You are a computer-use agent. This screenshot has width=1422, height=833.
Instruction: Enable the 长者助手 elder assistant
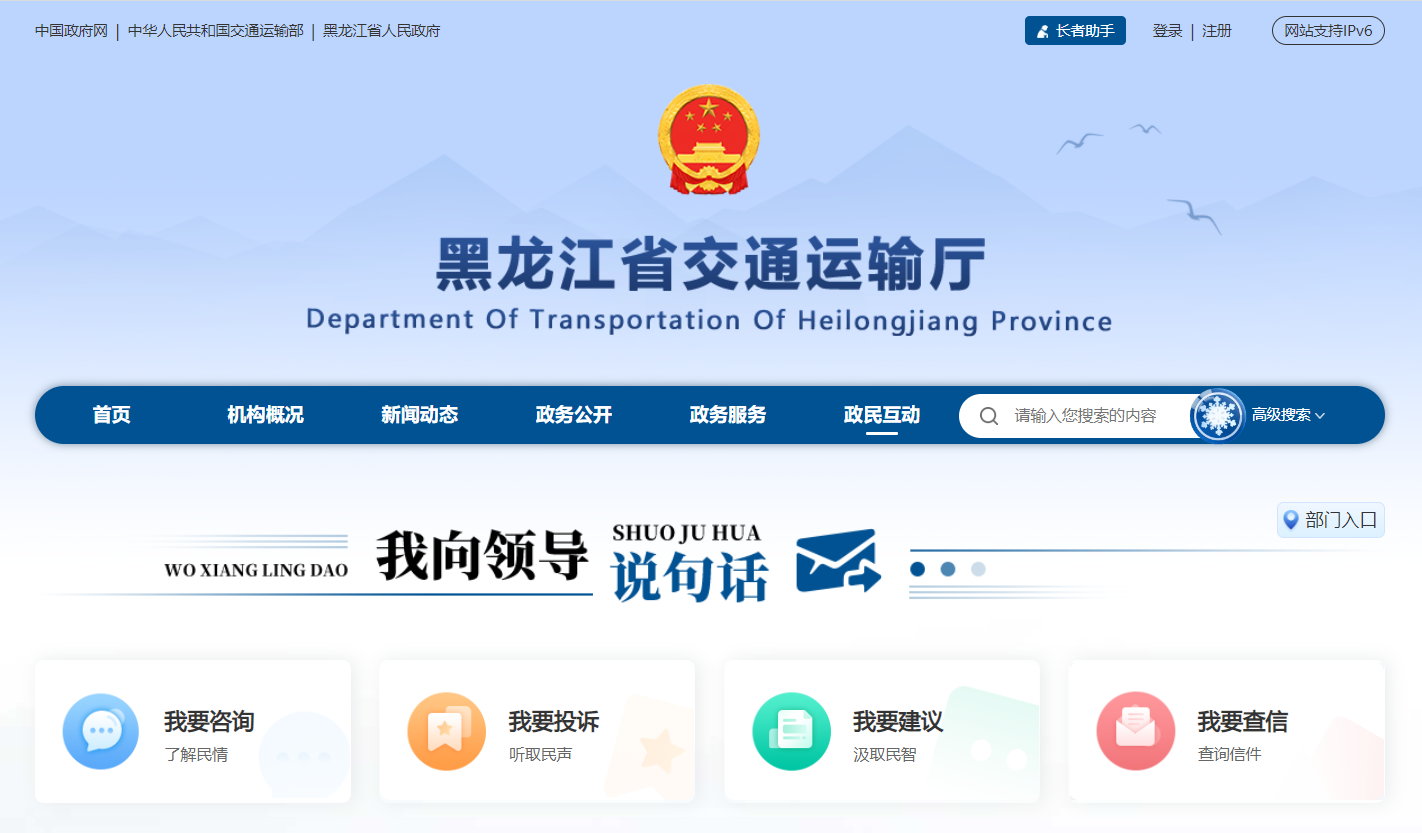coord(1075,31)
